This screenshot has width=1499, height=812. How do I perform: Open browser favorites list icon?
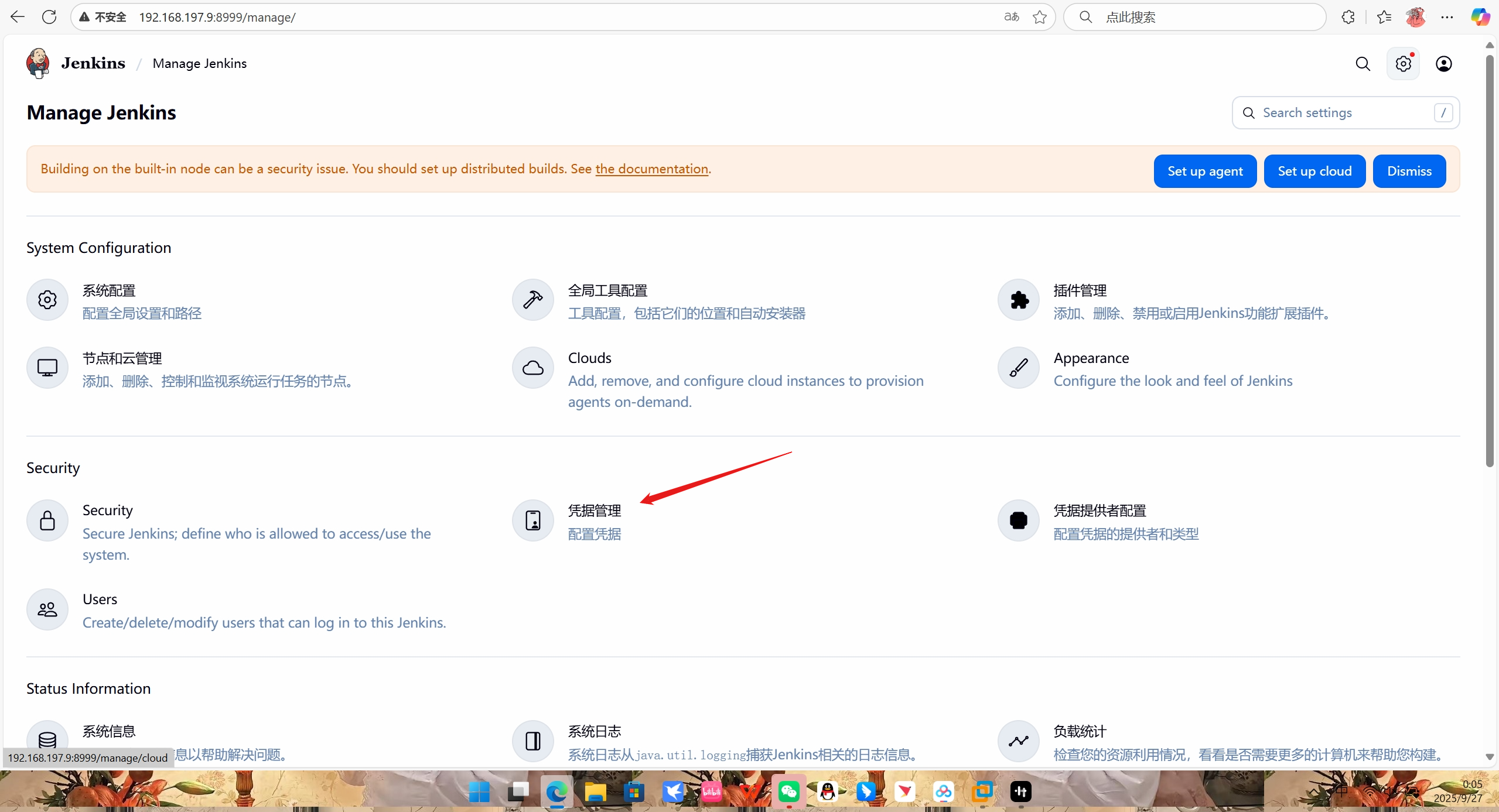pos(1384,17)
